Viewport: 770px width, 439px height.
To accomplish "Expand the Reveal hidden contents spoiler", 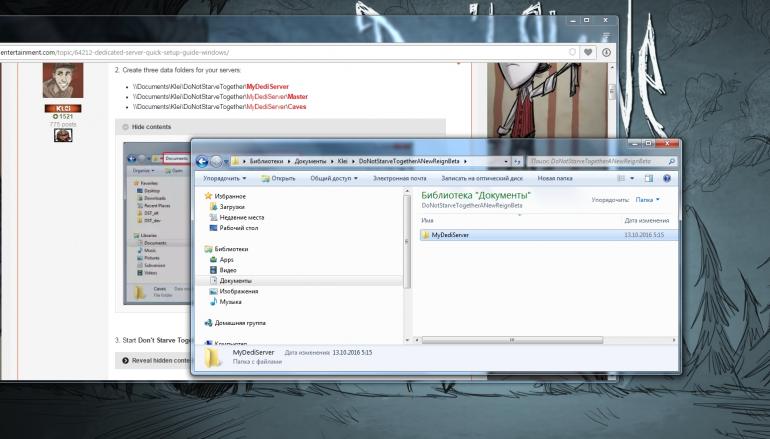I will [160, 360].
